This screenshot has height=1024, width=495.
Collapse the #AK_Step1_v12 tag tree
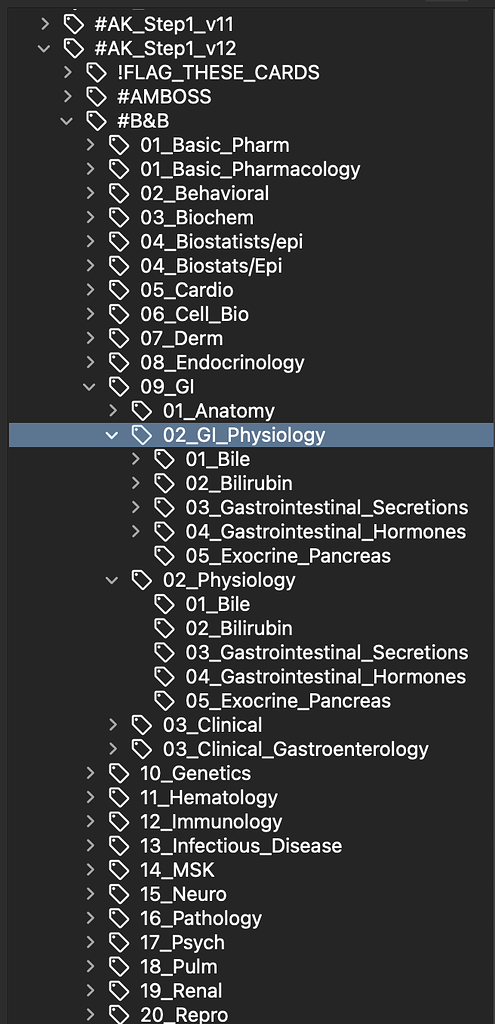coord(44,48)
